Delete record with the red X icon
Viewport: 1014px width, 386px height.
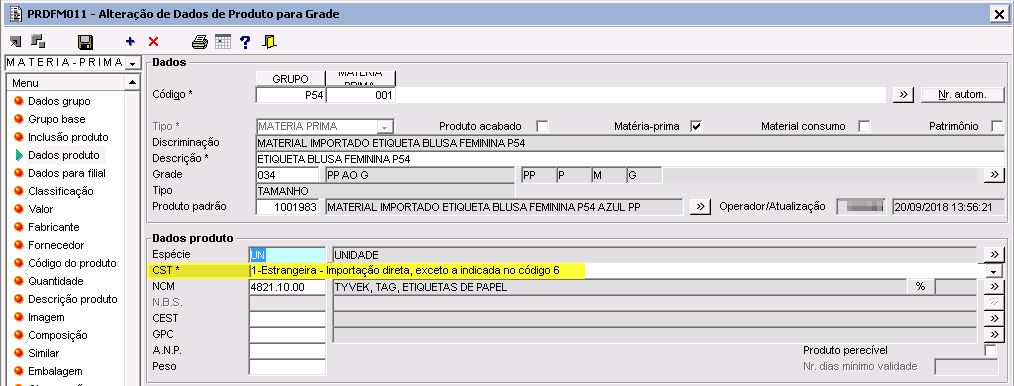pos(153,42)
